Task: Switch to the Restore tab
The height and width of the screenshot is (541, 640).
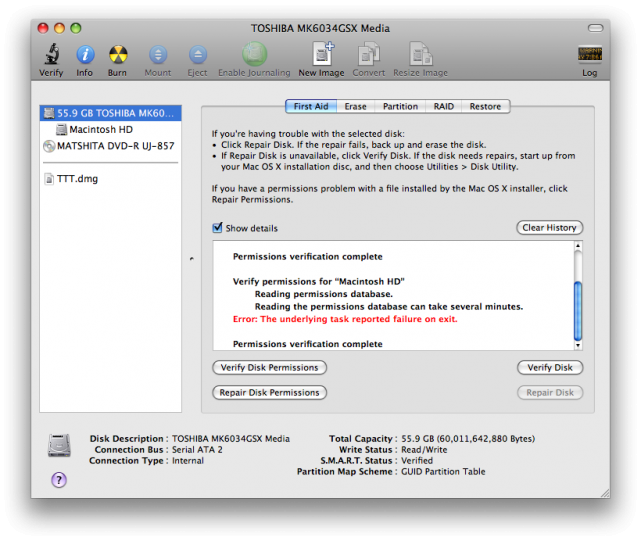Action: click(x=485, y=107)
